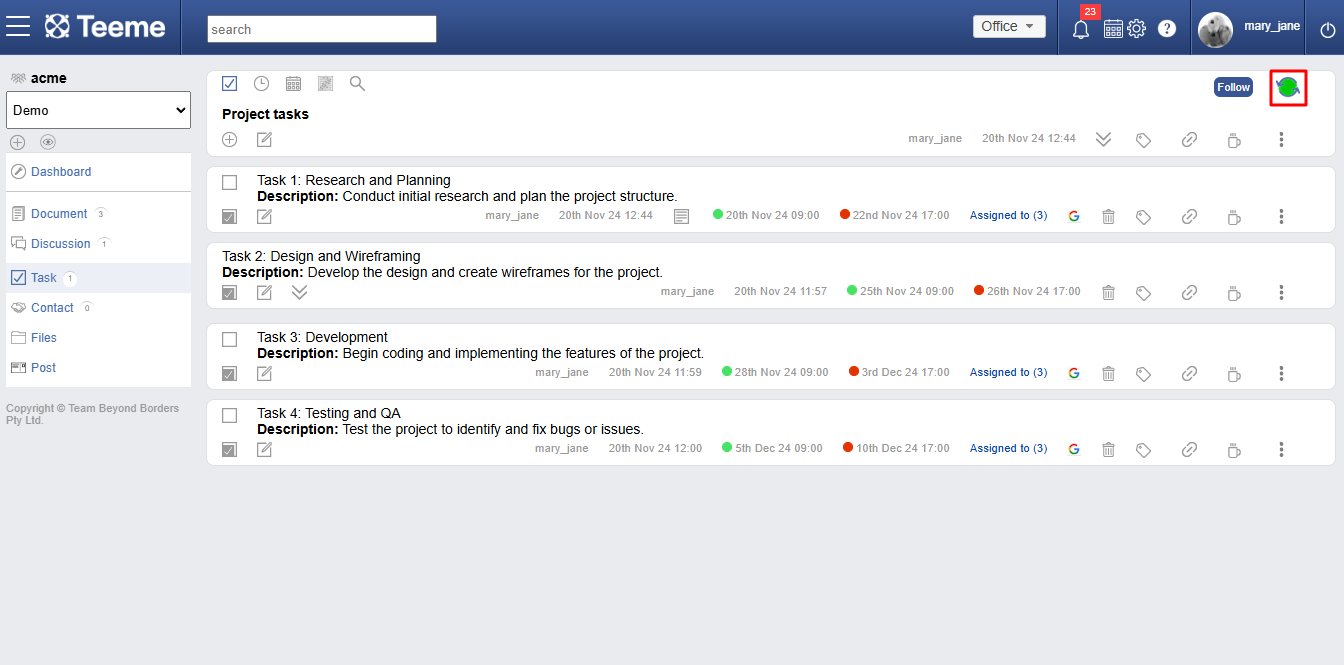Open more options for Task 1
Screen dimensions: 1344x665
pos(1281,216)
